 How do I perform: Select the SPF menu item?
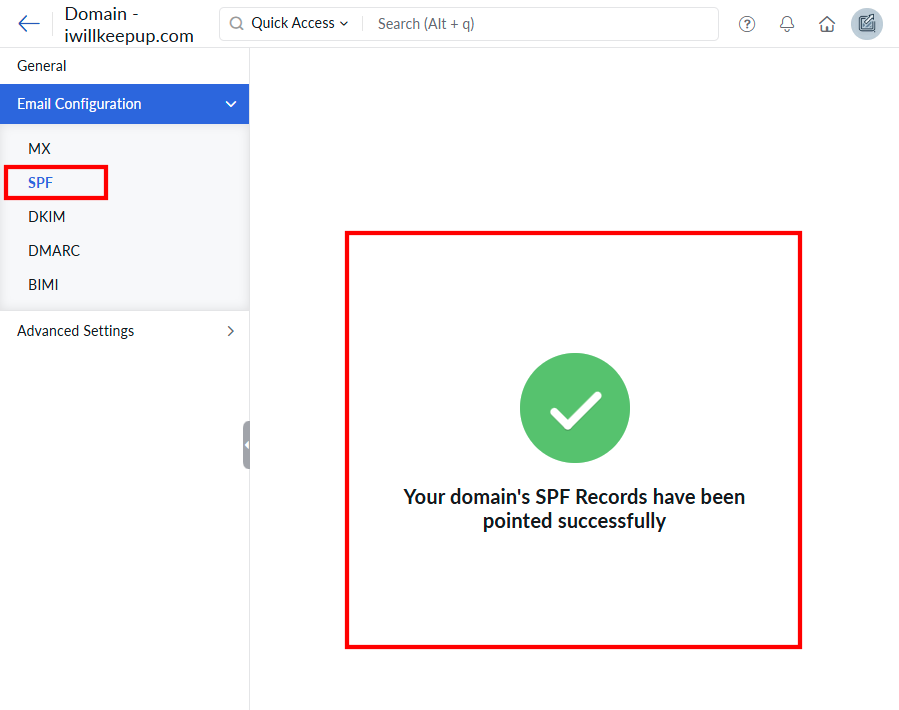click(40, 183)
